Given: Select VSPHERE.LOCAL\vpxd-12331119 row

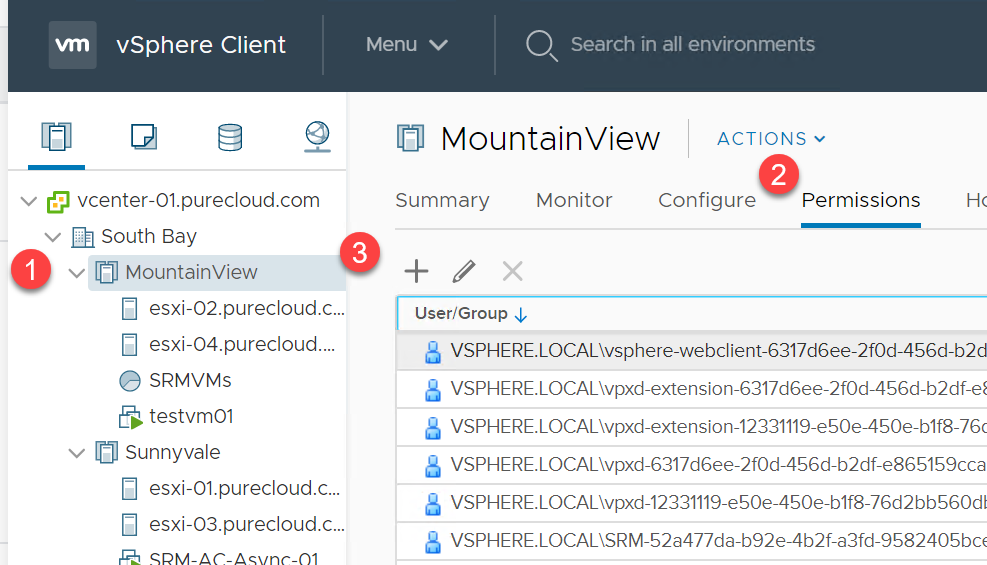Looking at the screenshot, I should pos(692,503).
